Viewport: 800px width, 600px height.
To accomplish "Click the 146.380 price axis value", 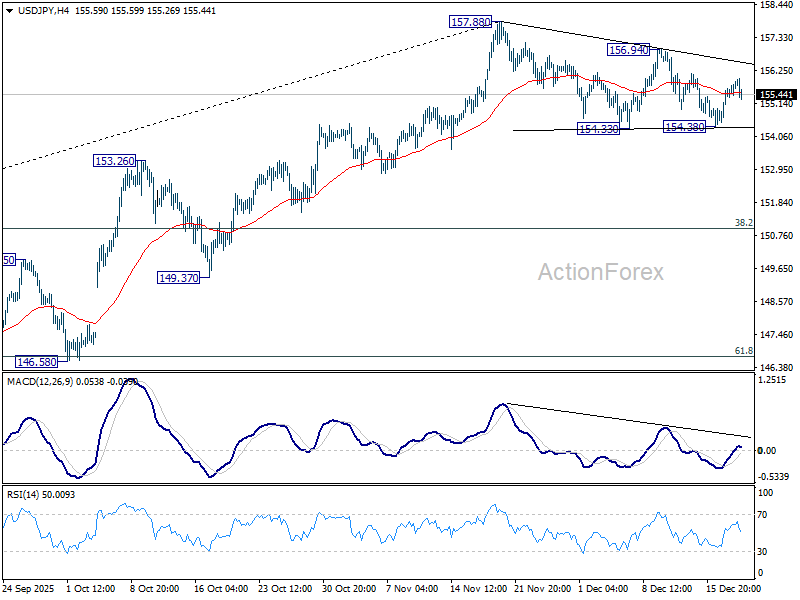I will pyautogui.click(x=777, y=367).
